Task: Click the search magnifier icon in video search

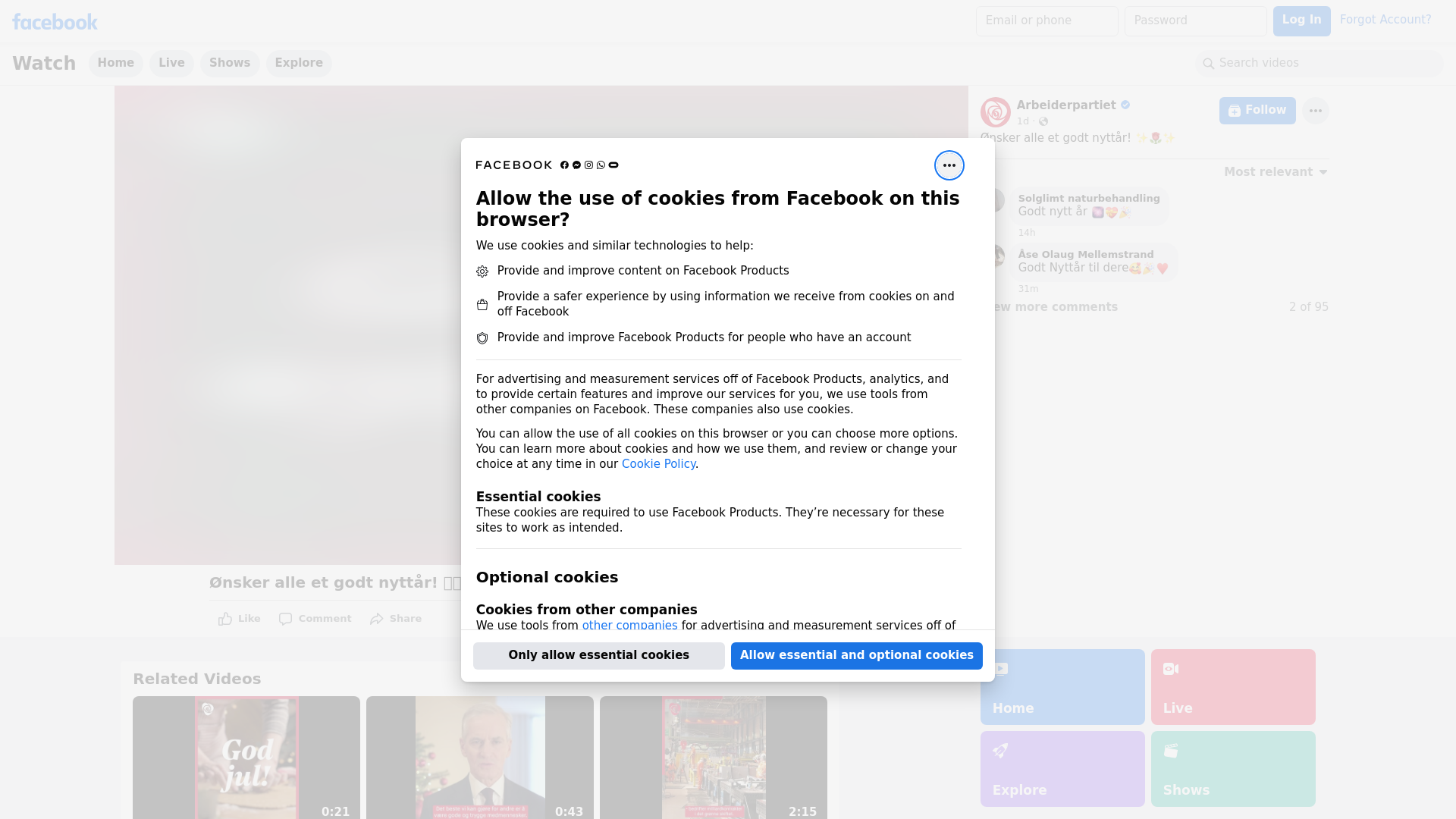Action: pos(1209,64)
